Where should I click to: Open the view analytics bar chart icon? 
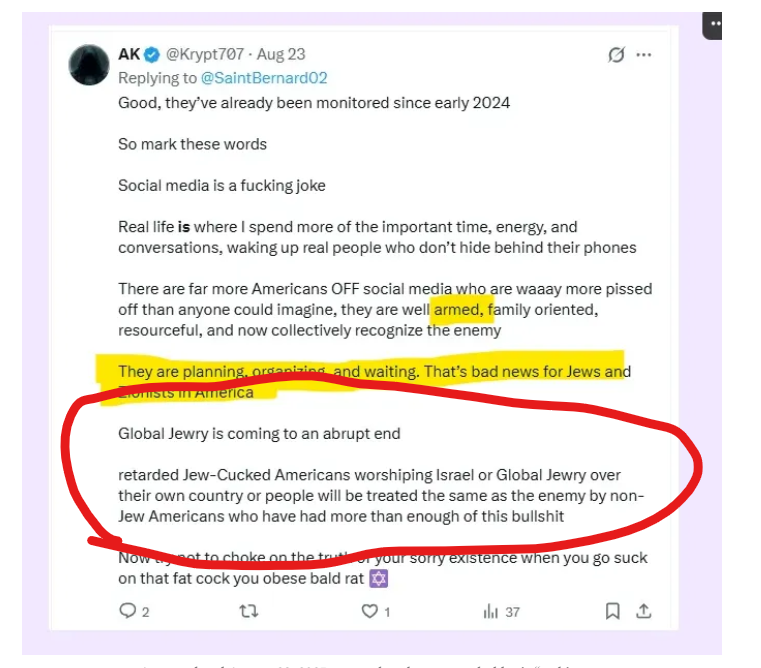[491, 611]
